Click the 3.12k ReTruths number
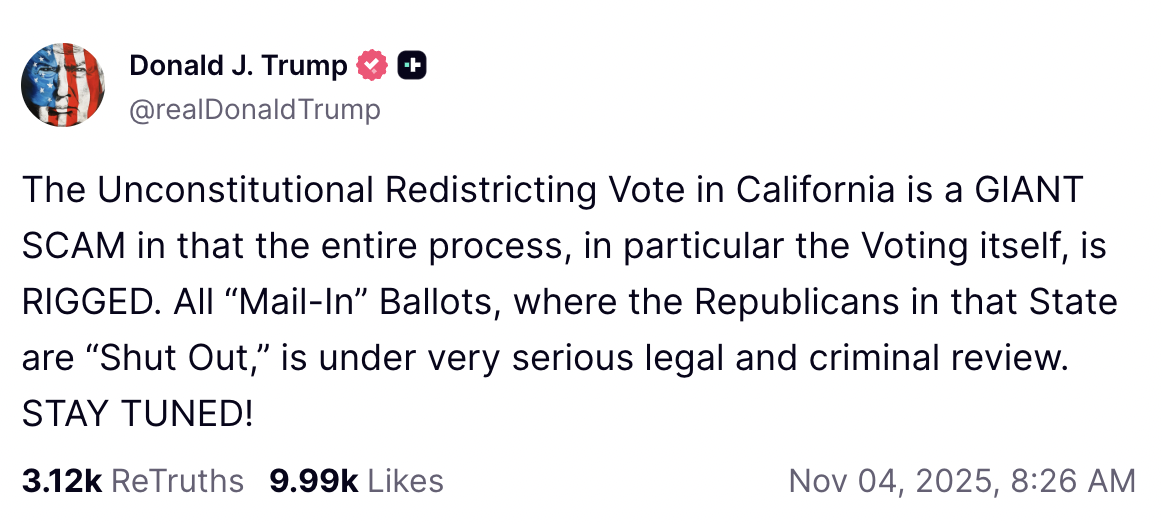This screenshot has height=524, width=1162. click(61, 481)
